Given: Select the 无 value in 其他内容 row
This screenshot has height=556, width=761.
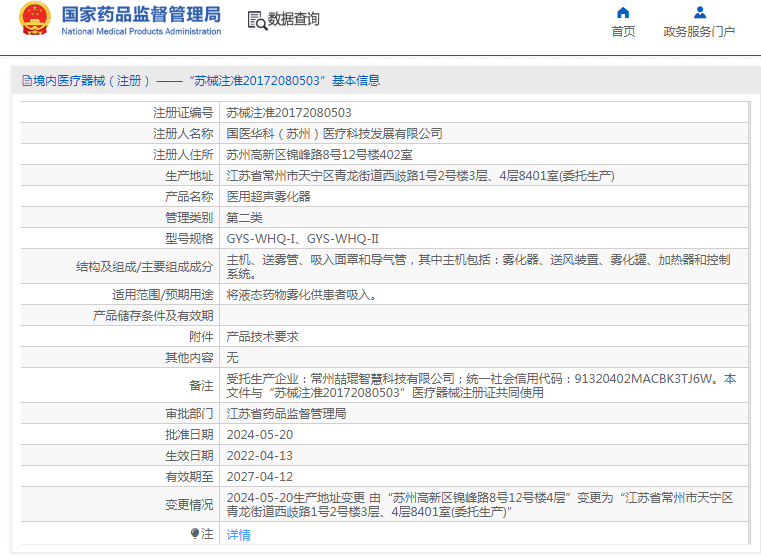Looking at the screenshot, I should point(232,358).
